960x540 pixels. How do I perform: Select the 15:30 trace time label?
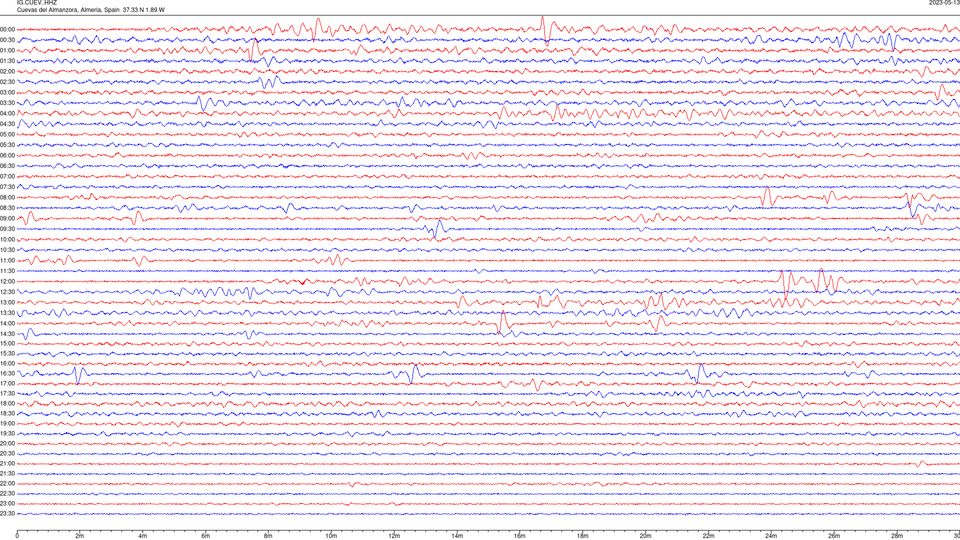tap(7, 353)
